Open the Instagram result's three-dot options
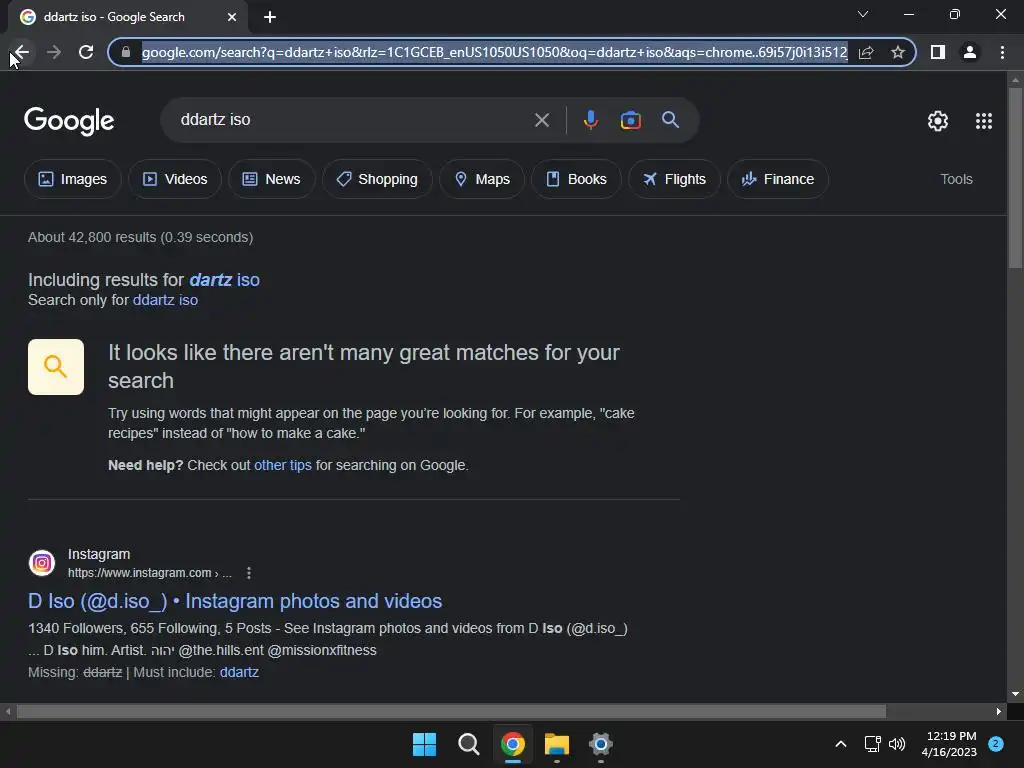This screenshot has width=1024, height=768. (249, 573)
